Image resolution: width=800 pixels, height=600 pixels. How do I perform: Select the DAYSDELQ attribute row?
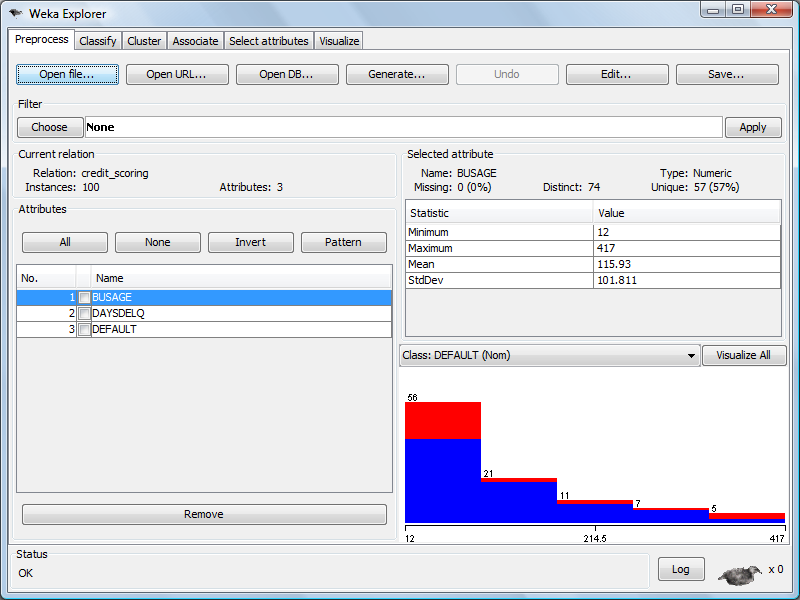point(204,313)
